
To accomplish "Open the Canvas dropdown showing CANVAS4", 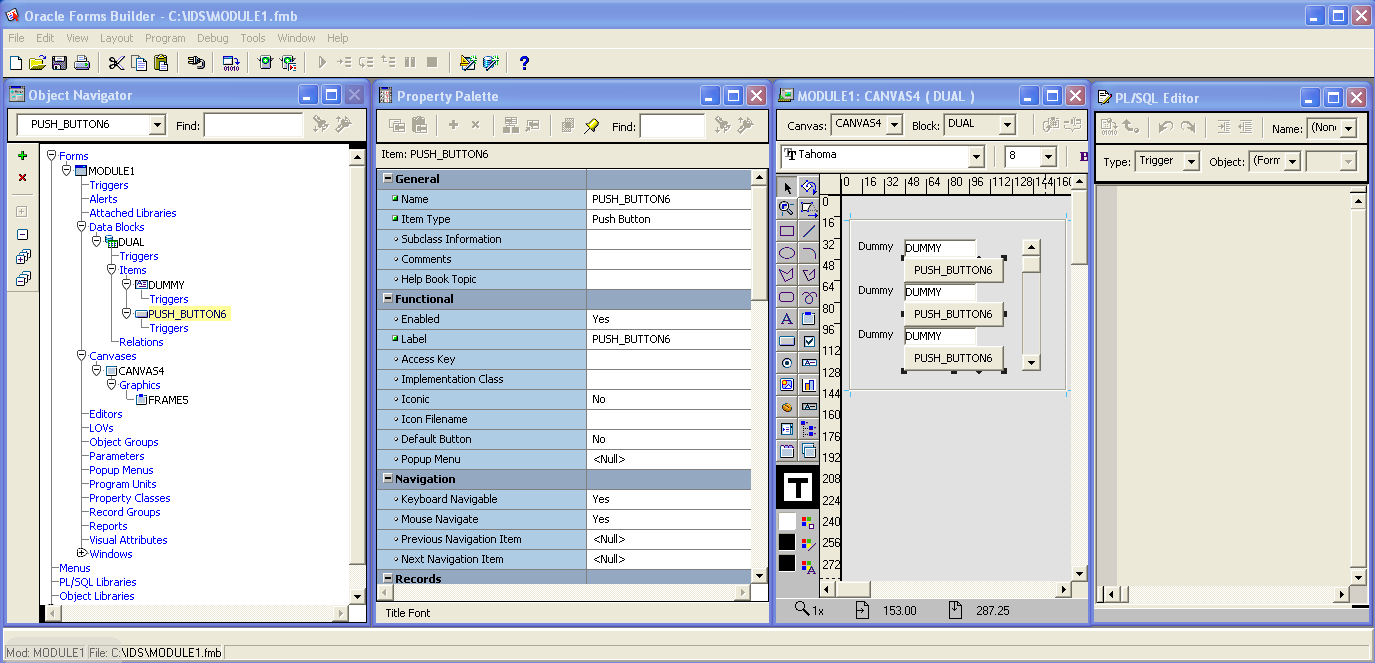I will 893,125.
